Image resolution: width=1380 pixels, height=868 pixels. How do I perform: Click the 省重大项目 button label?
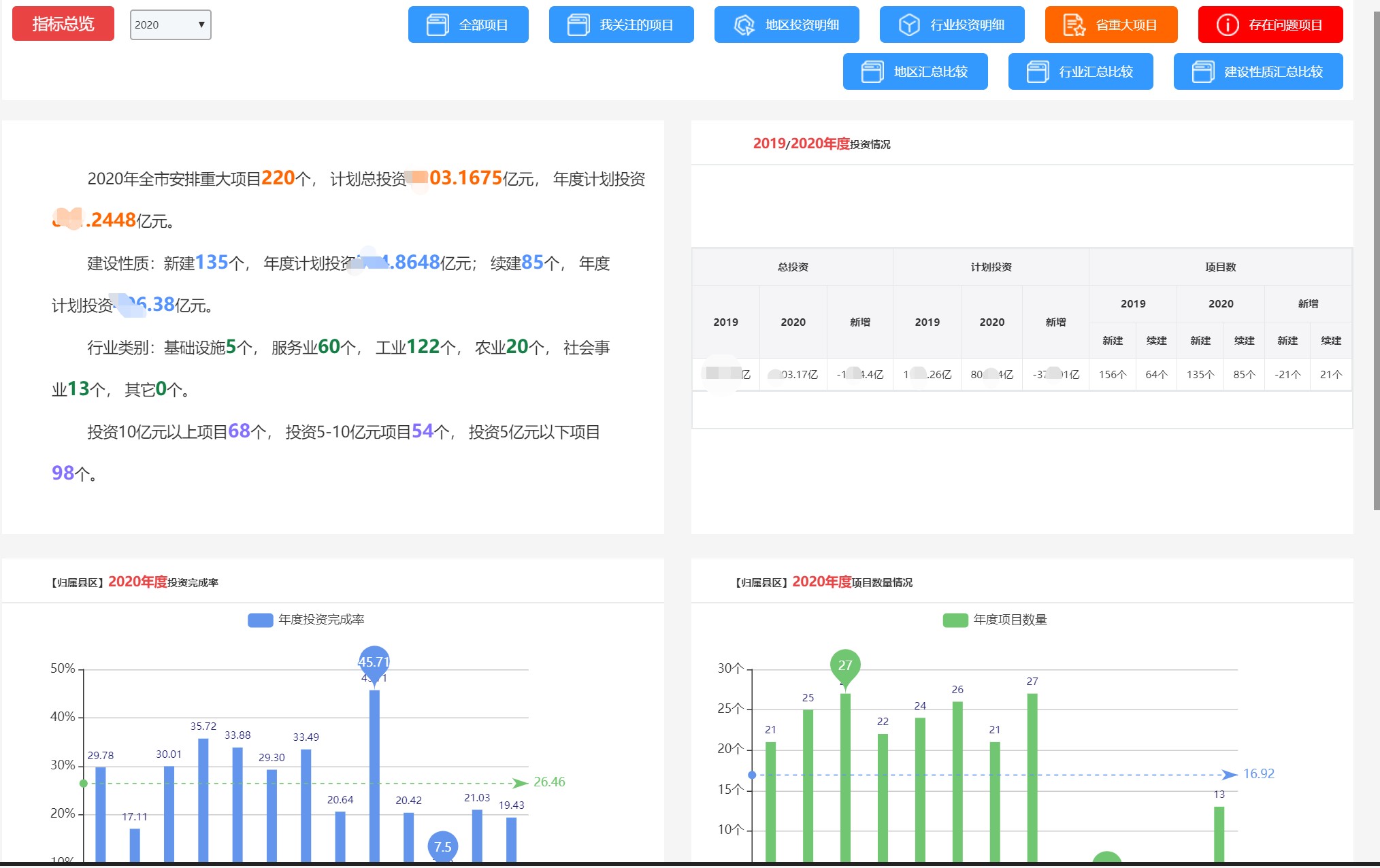(1126, 25)
